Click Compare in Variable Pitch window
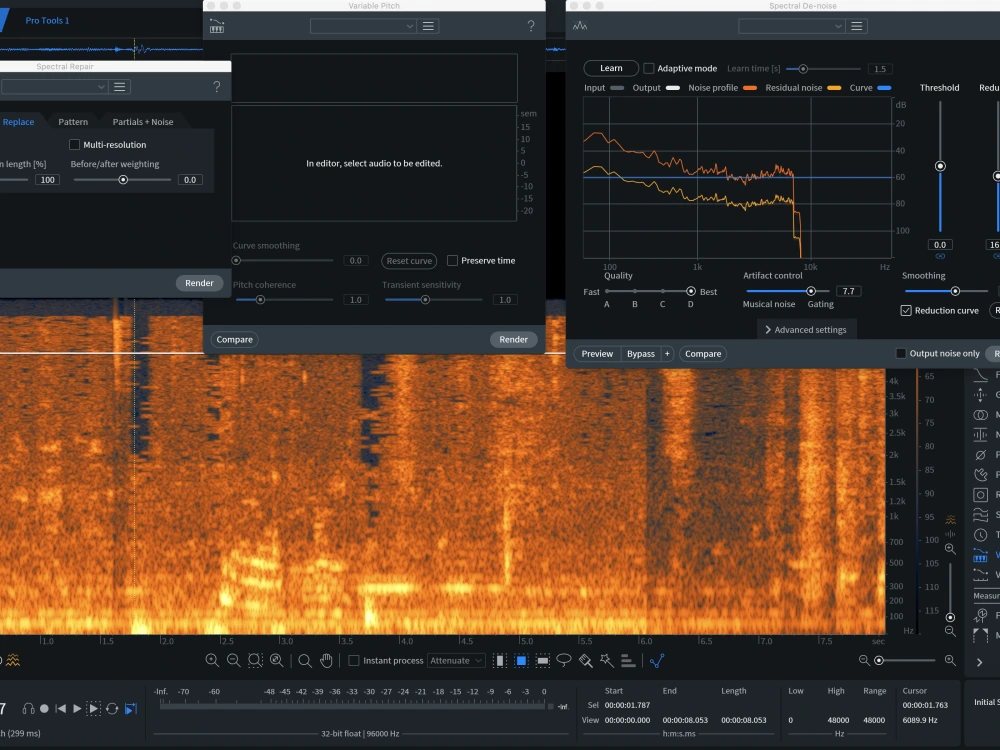This screenshot has height=750, width=1000. (234, 339)
